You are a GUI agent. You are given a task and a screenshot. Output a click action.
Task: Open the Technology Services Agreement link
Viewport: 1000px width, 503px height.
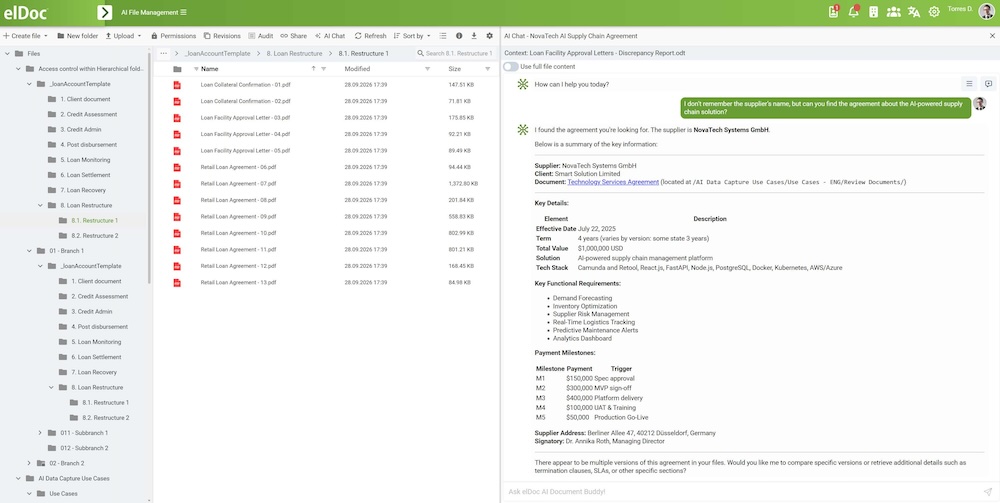click(613, 182)
